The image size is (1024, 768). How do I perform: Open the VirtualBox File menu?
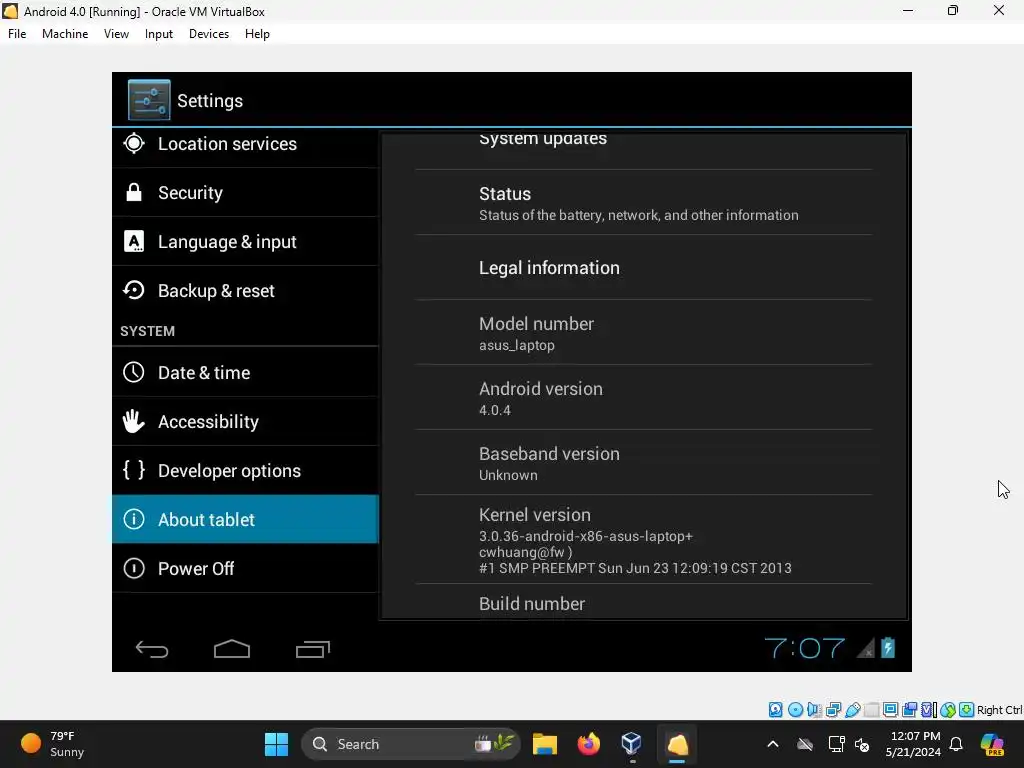click(x=17, y=34)
